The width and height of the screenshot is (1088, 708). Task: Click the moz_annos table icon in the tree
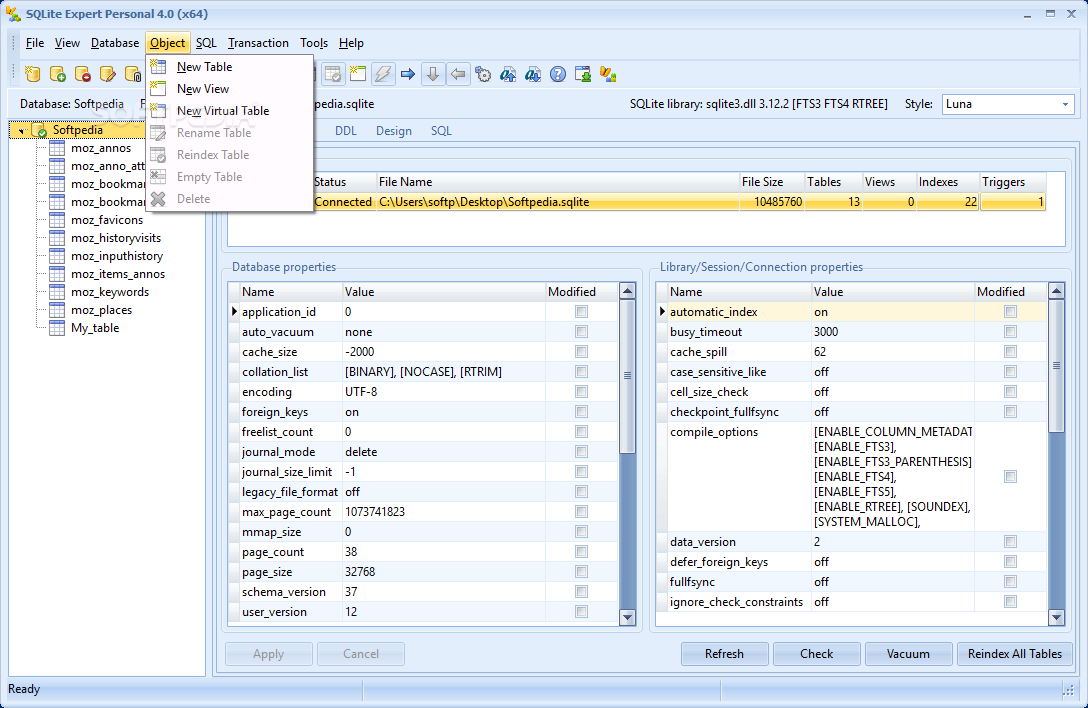pyautogui.click(x=57, y=148)
